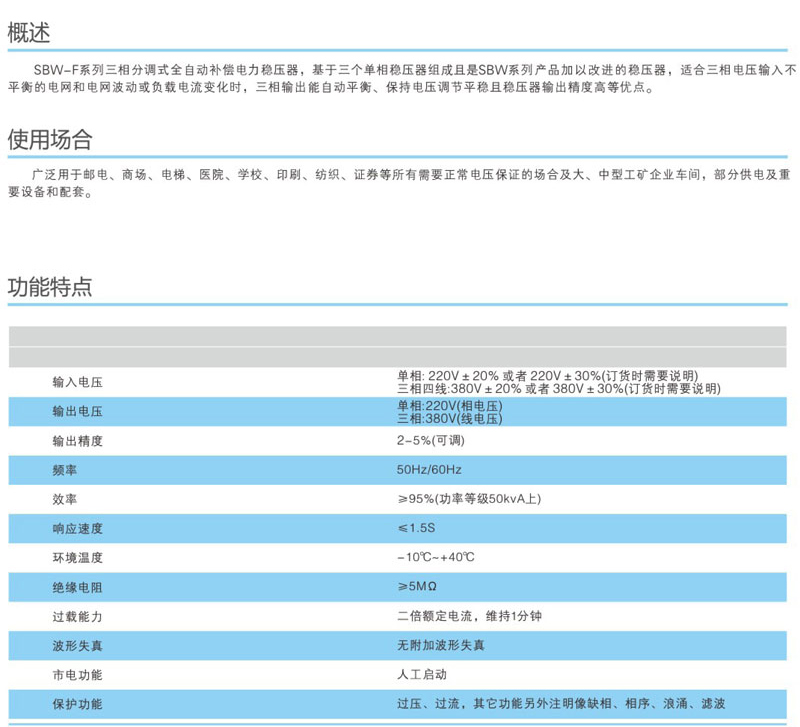Select the 过载能力 row label

pos(78,616)
